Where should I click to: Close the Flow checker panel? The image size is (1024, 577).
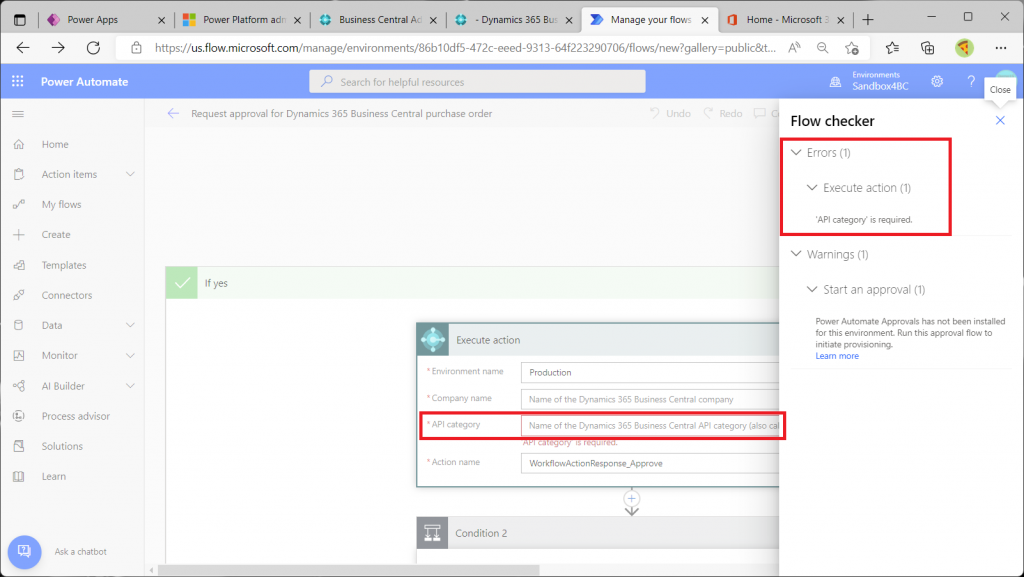tap(1000, 120)
